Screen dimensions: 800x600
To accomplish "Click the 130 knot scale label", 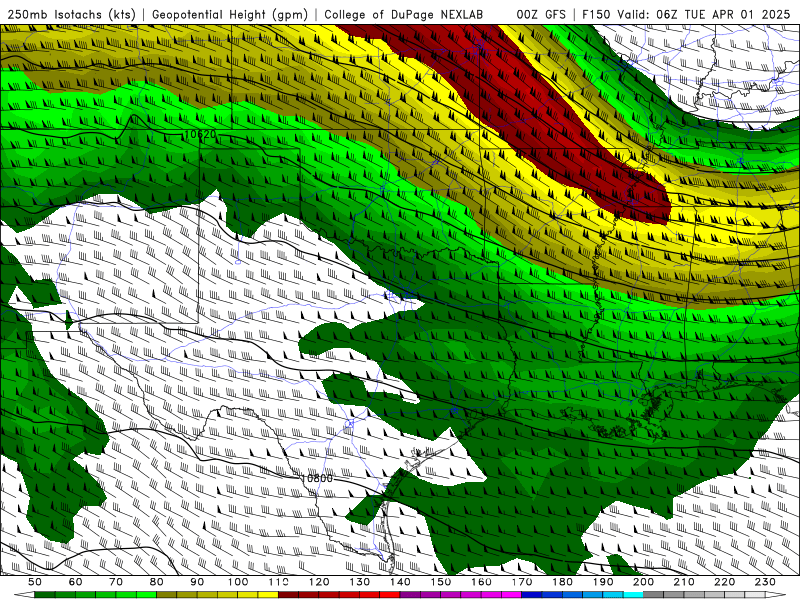I will click(360, 582).
